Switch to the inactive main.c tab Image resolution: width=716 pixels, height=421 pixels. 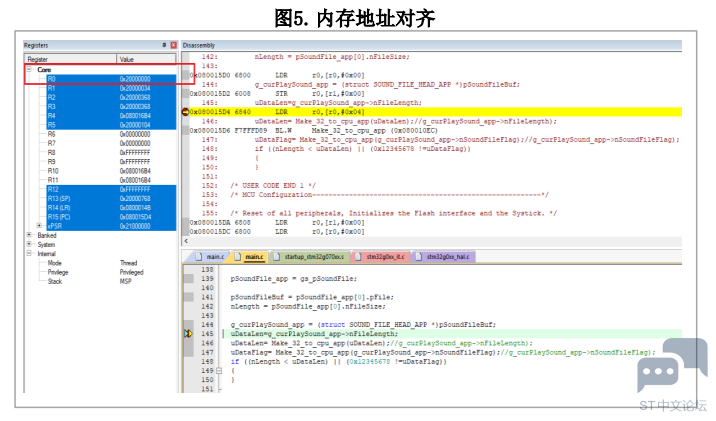210,257
